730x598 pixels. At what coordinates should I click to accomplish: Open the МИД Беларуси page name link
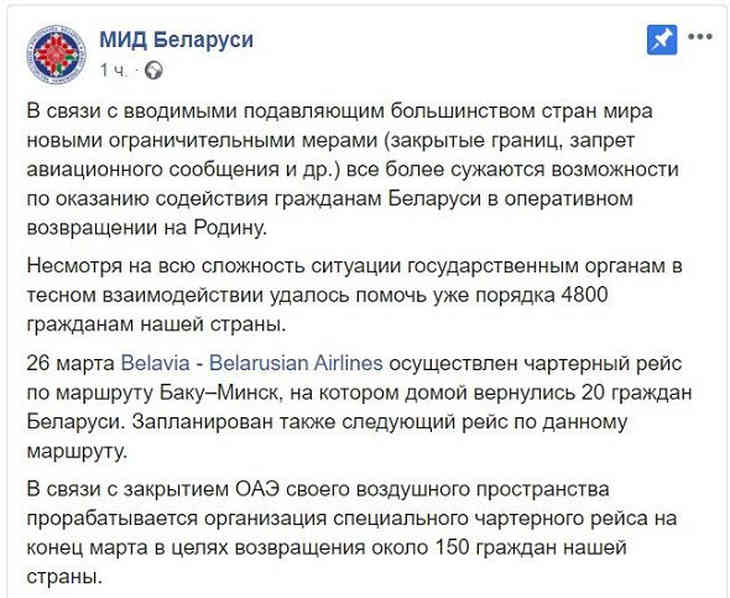pyautogui.click(x=176, y=40)
